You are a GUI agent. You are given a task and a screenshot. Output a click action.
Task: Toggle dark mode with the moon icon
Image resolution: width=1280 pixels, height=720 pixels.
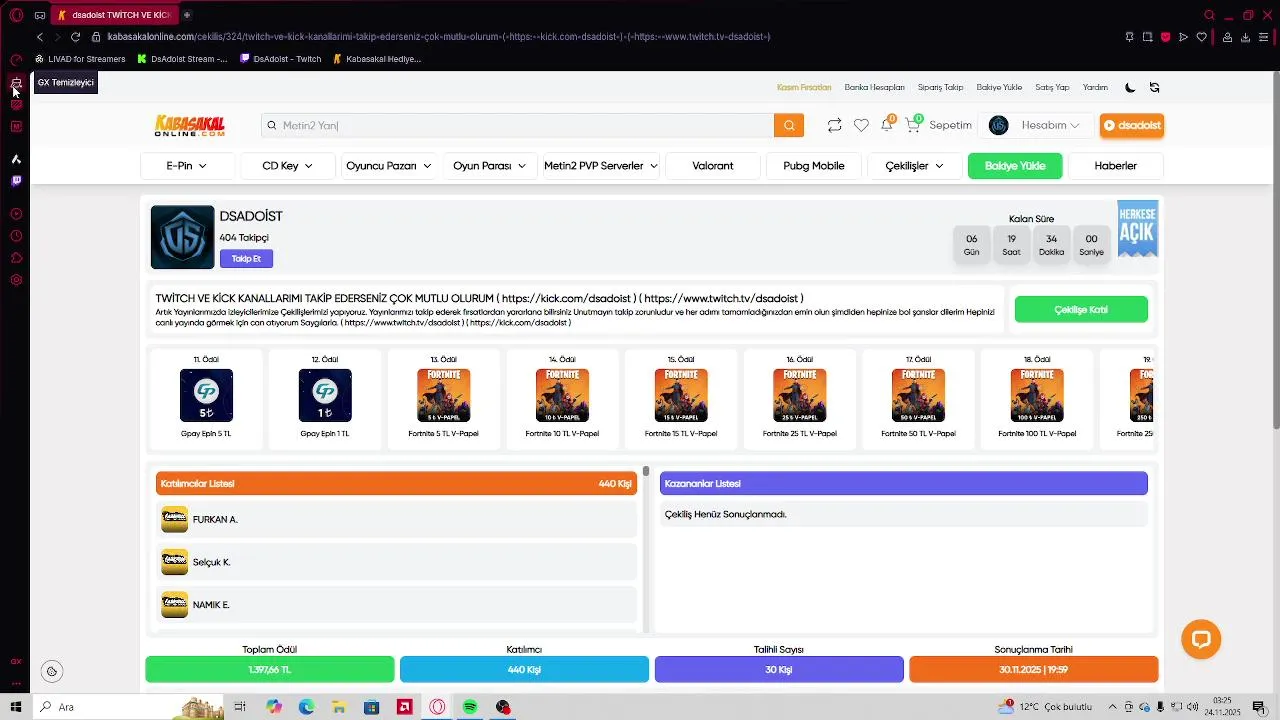tap(1130, 87)
